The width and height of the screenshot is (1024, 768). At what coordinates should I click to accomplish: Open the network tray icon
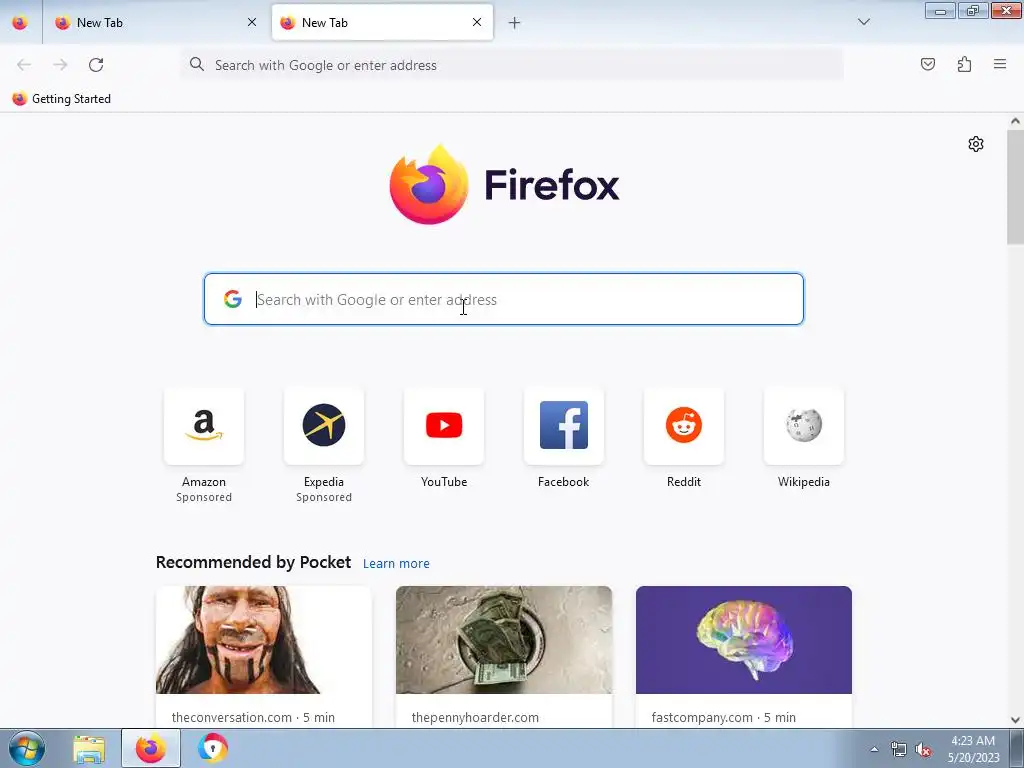tap(899, 750)
